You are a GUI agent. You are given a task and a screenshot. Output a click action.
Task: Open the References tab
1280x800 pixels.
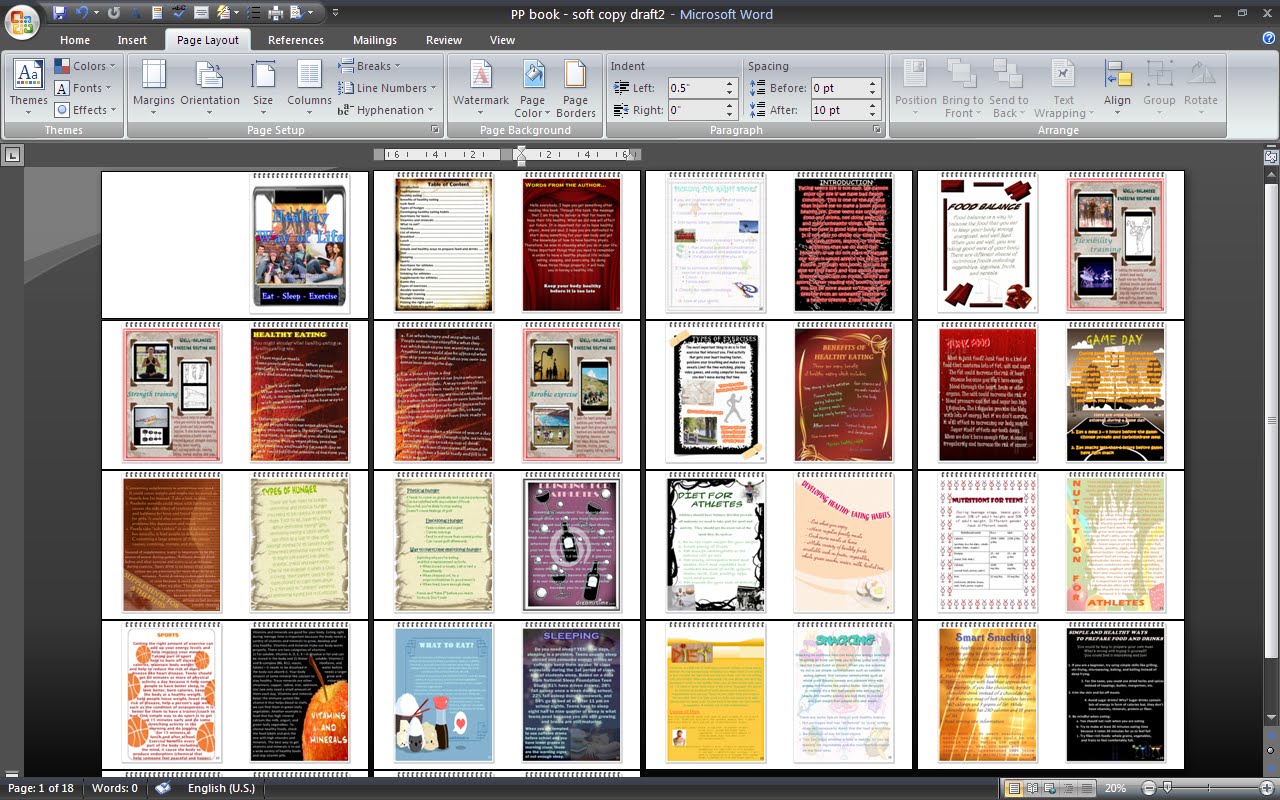[x=296, y=40]
